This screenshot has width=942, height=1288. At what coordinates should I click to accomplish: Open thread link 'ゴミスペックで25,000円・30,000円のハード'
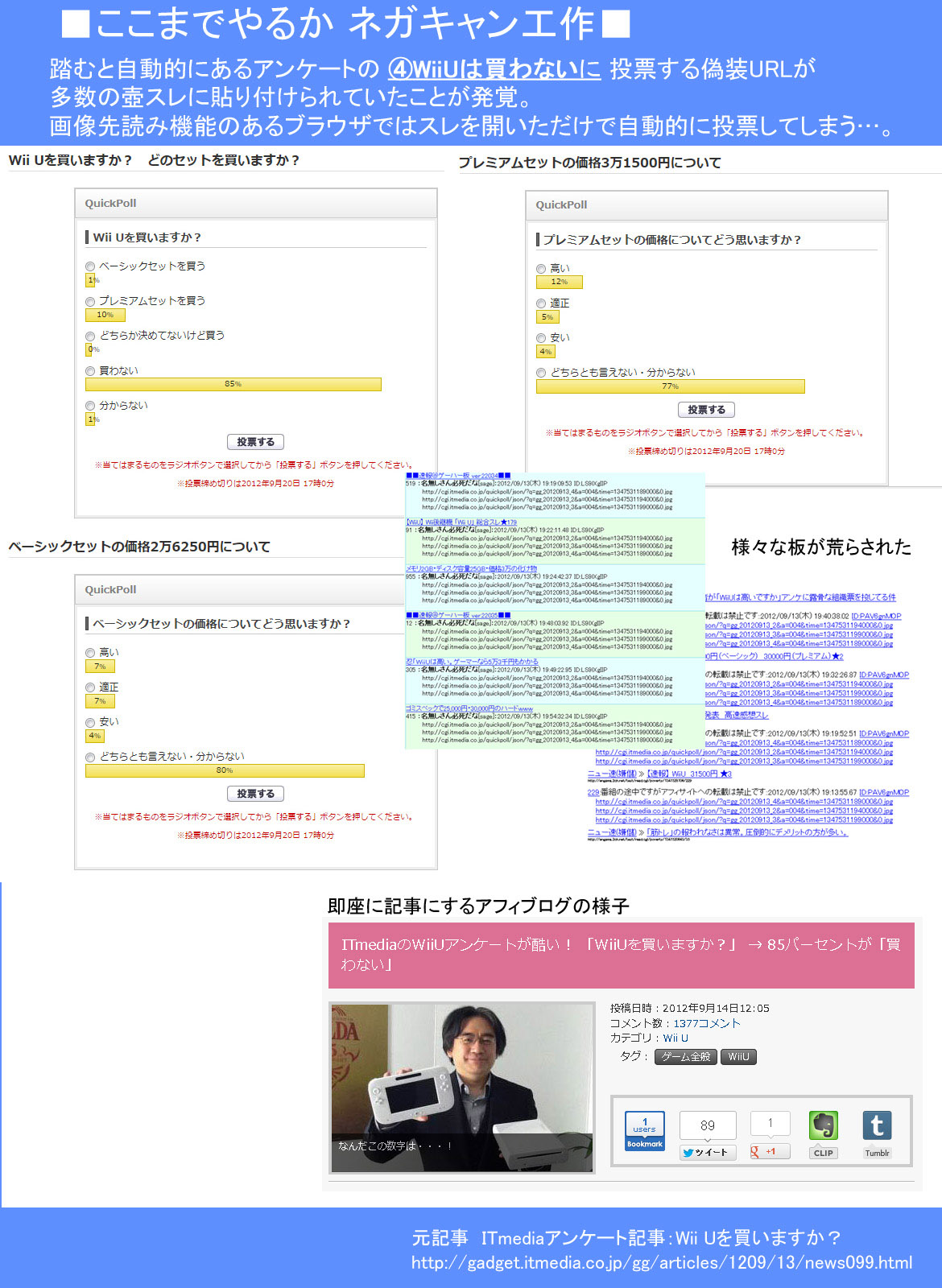pyautogui.click(x=469, y=708)
